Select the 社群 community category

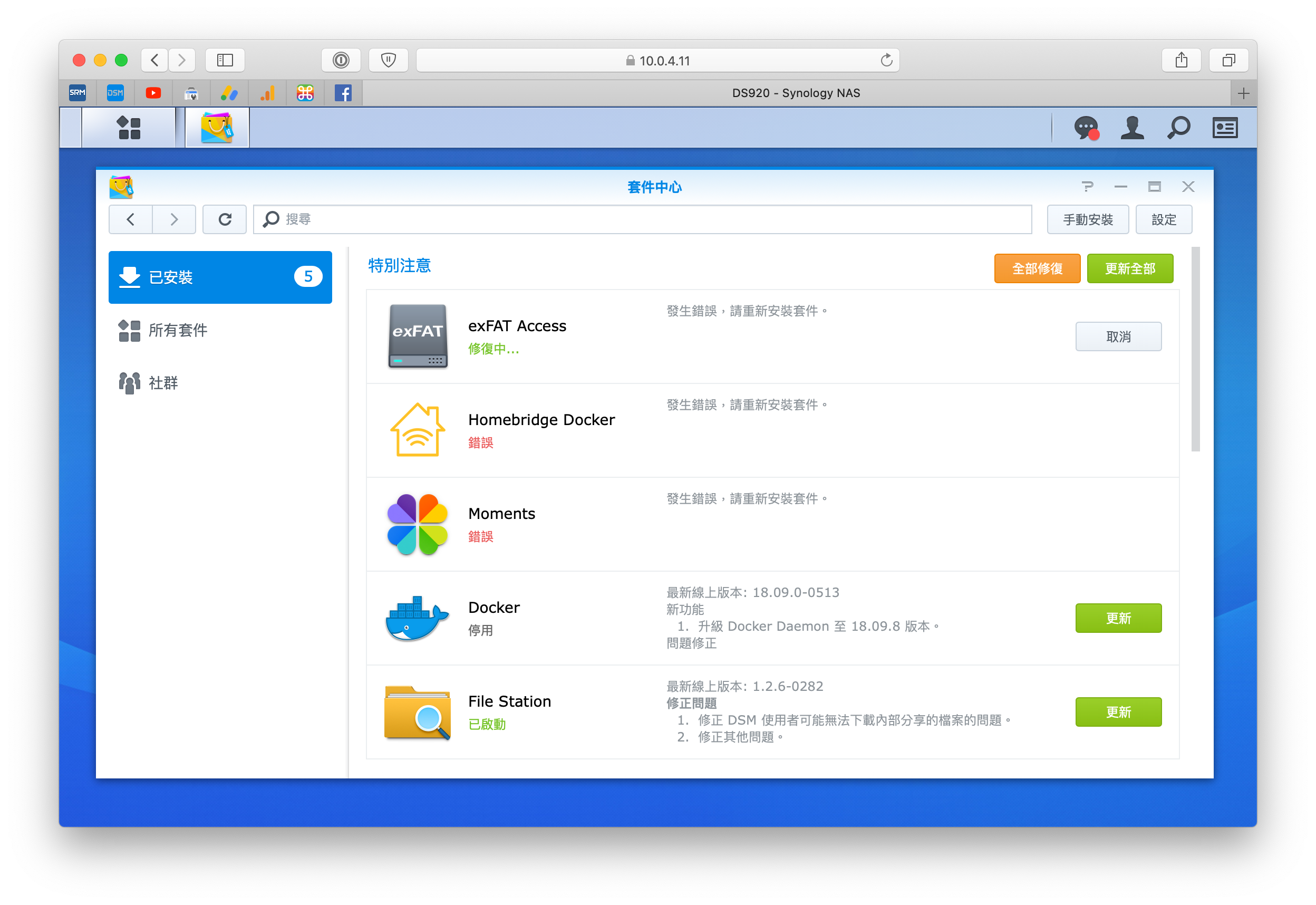(220, 383)
